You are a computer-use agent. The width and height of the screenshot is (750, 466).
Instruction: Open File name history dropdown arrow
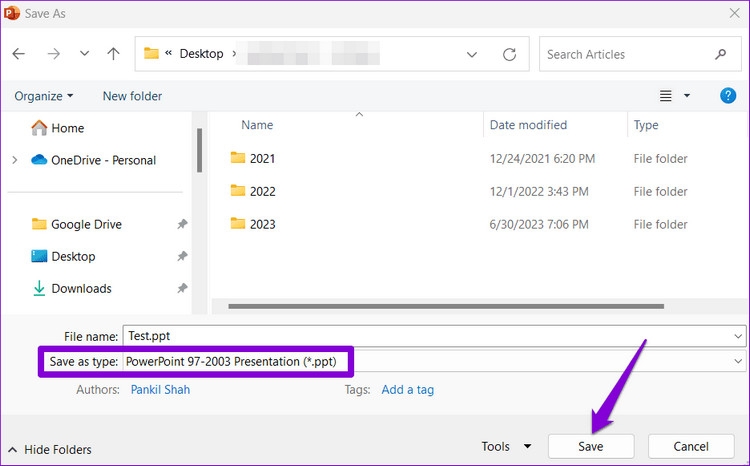738,336
